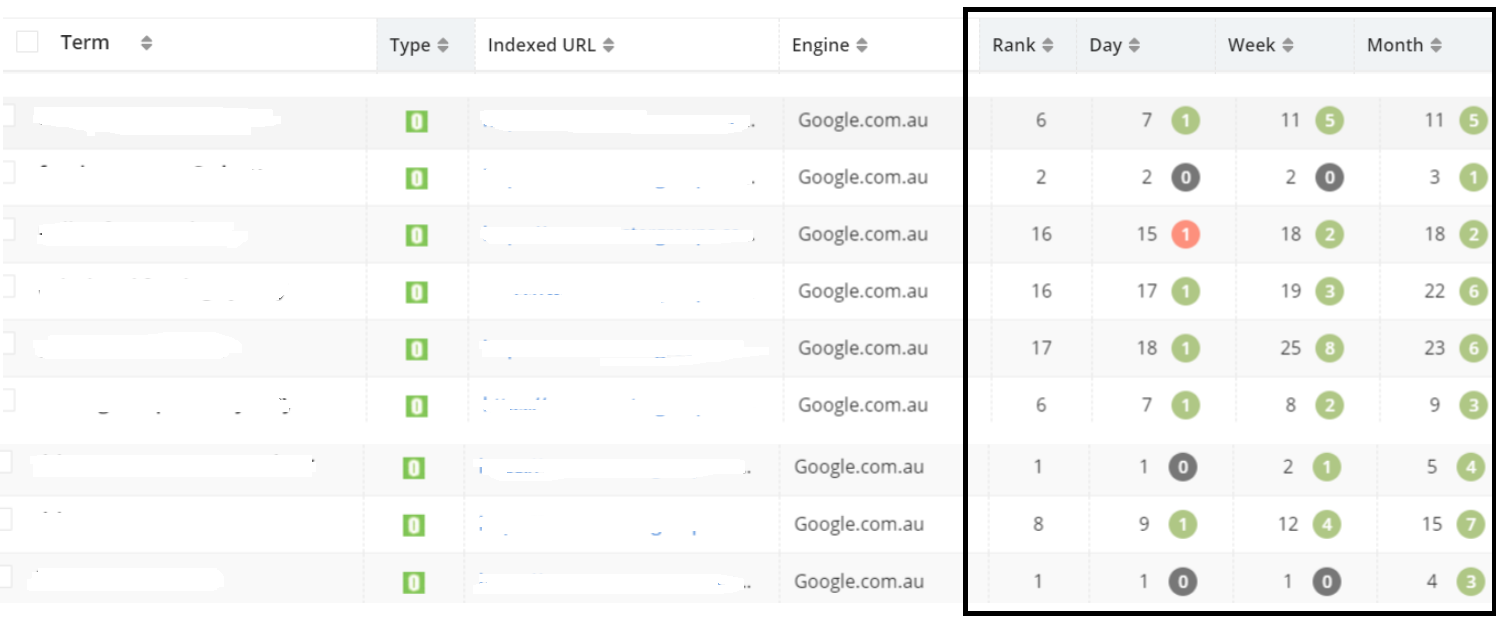Click the red day-change badge showing 1
The height and width of the screenshot is (637, 1496).
(1185, 235)
